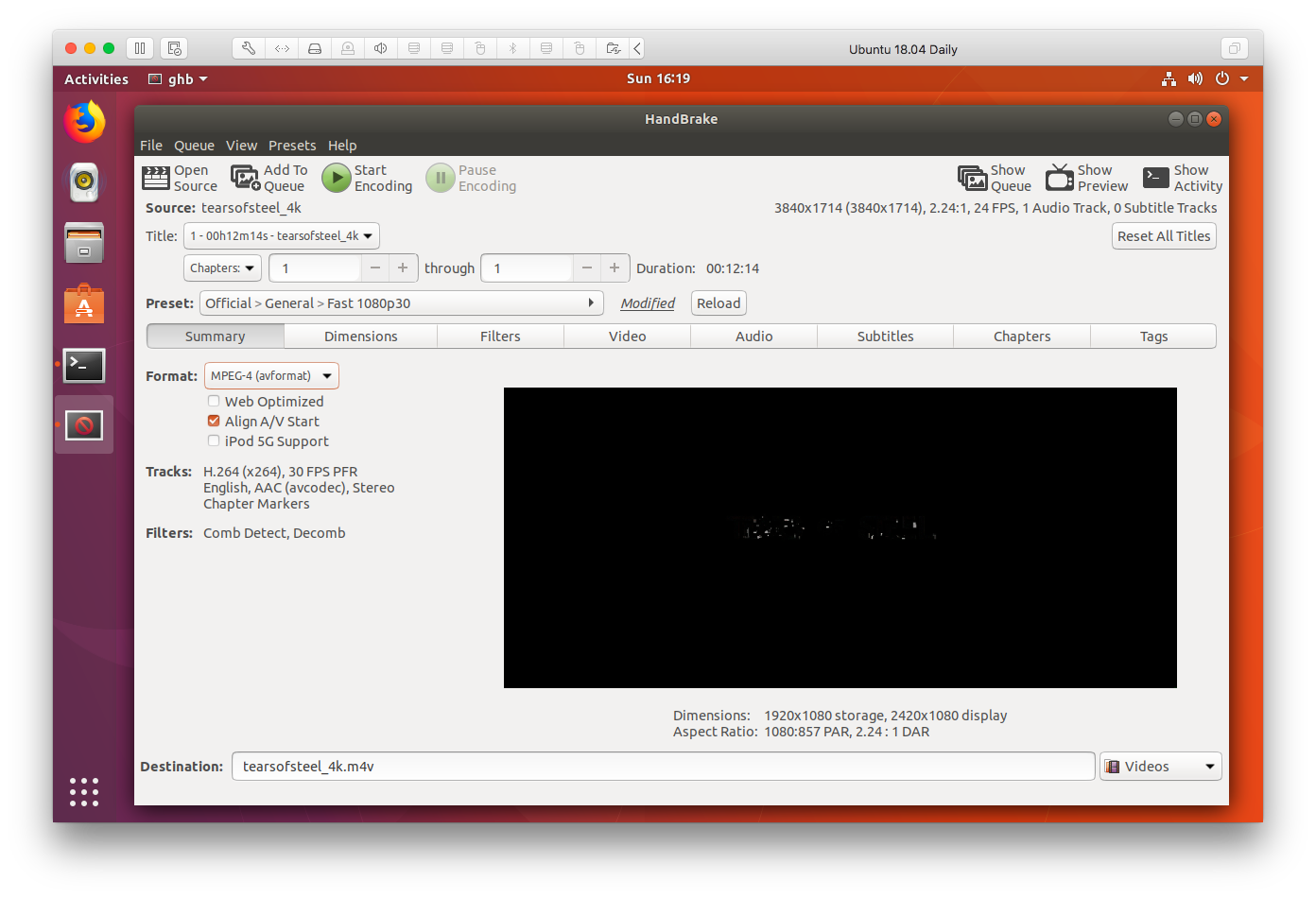Click the green Start Encoding play icon
Screen dimensions: 1316x898
337,178
